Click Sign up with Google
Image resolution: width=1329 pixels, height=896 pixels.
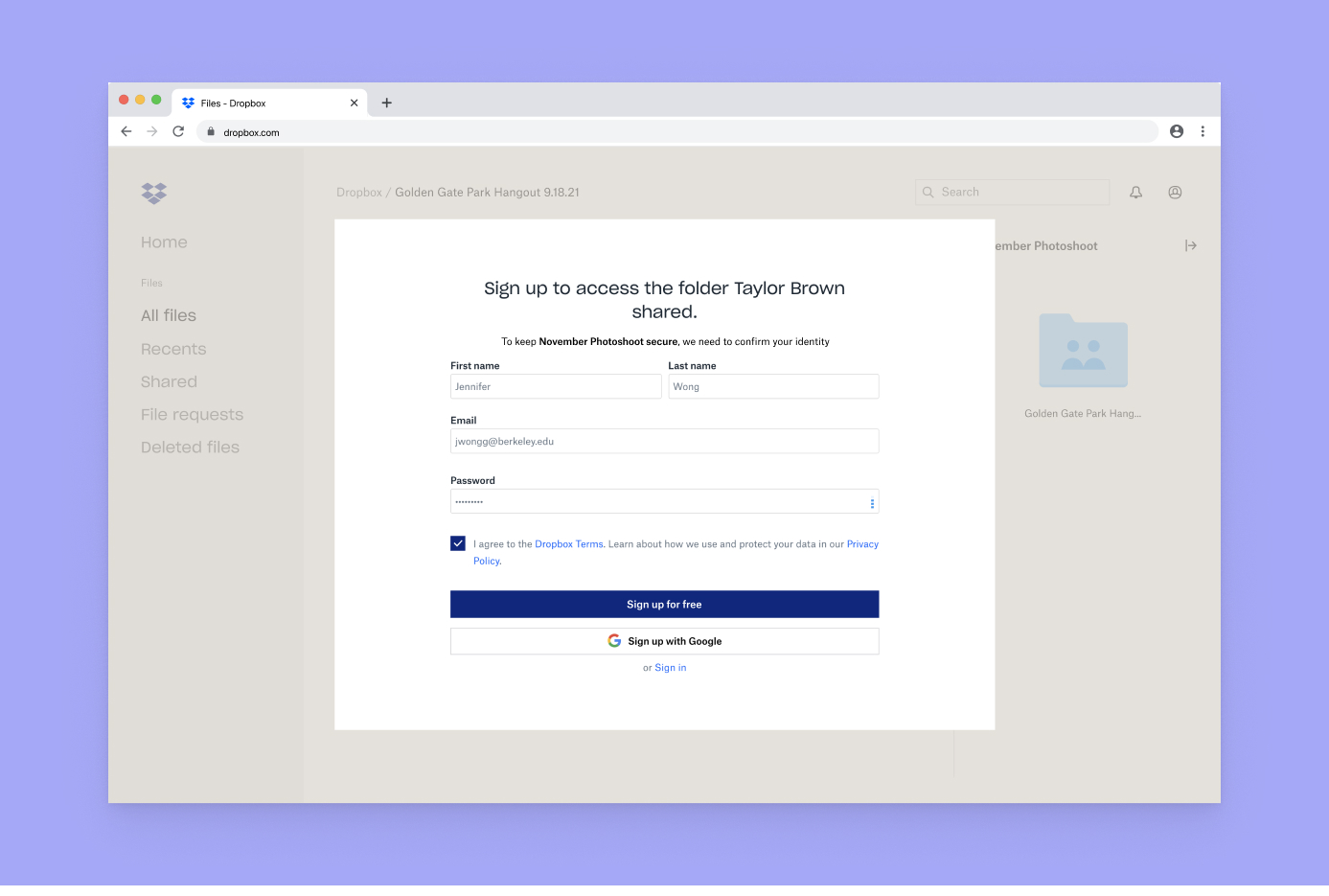pos(665,641)
